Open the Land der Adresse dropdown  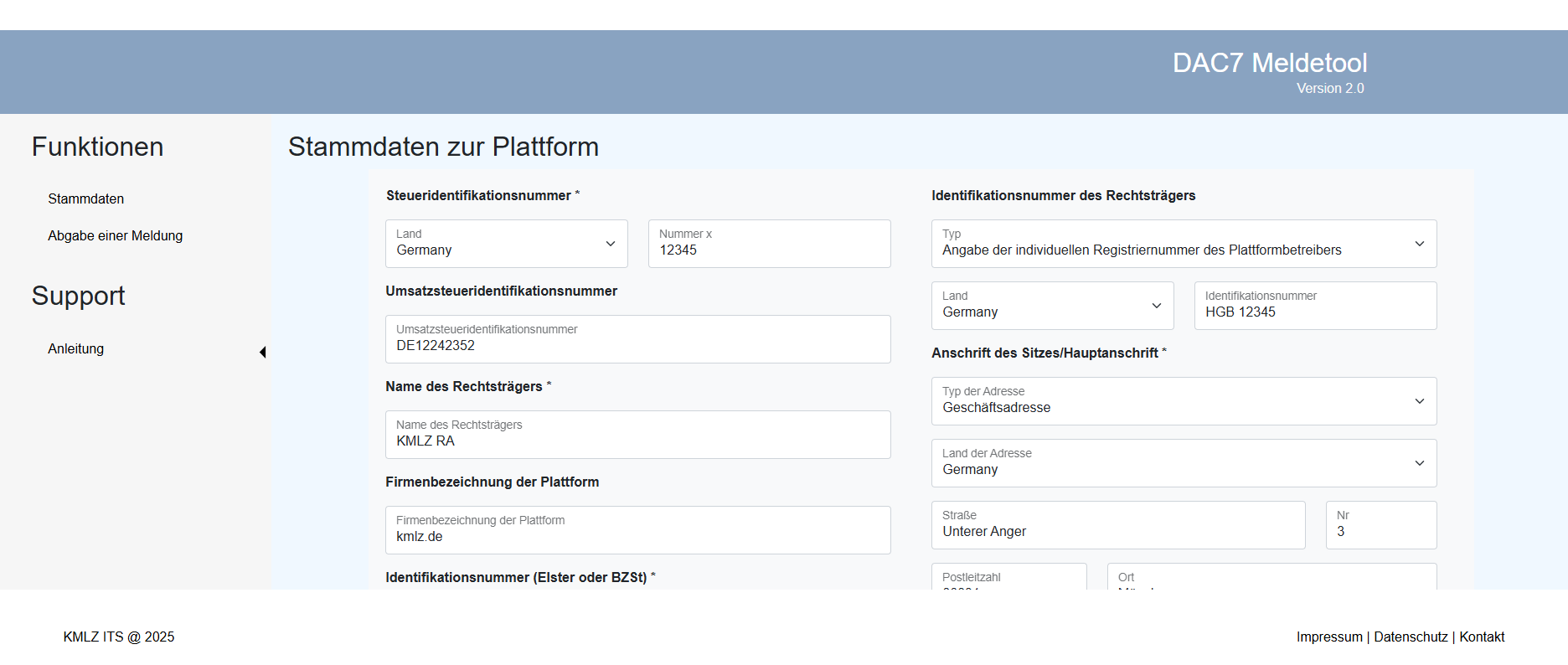[x=1183, y=463]
